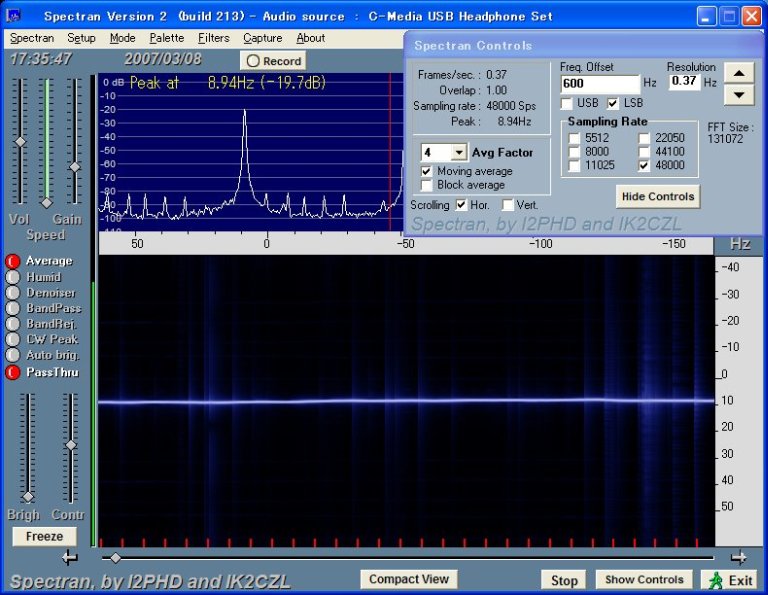
Task: Select the 22050 sampling rate checkbox
Action: tap(644, 138)
